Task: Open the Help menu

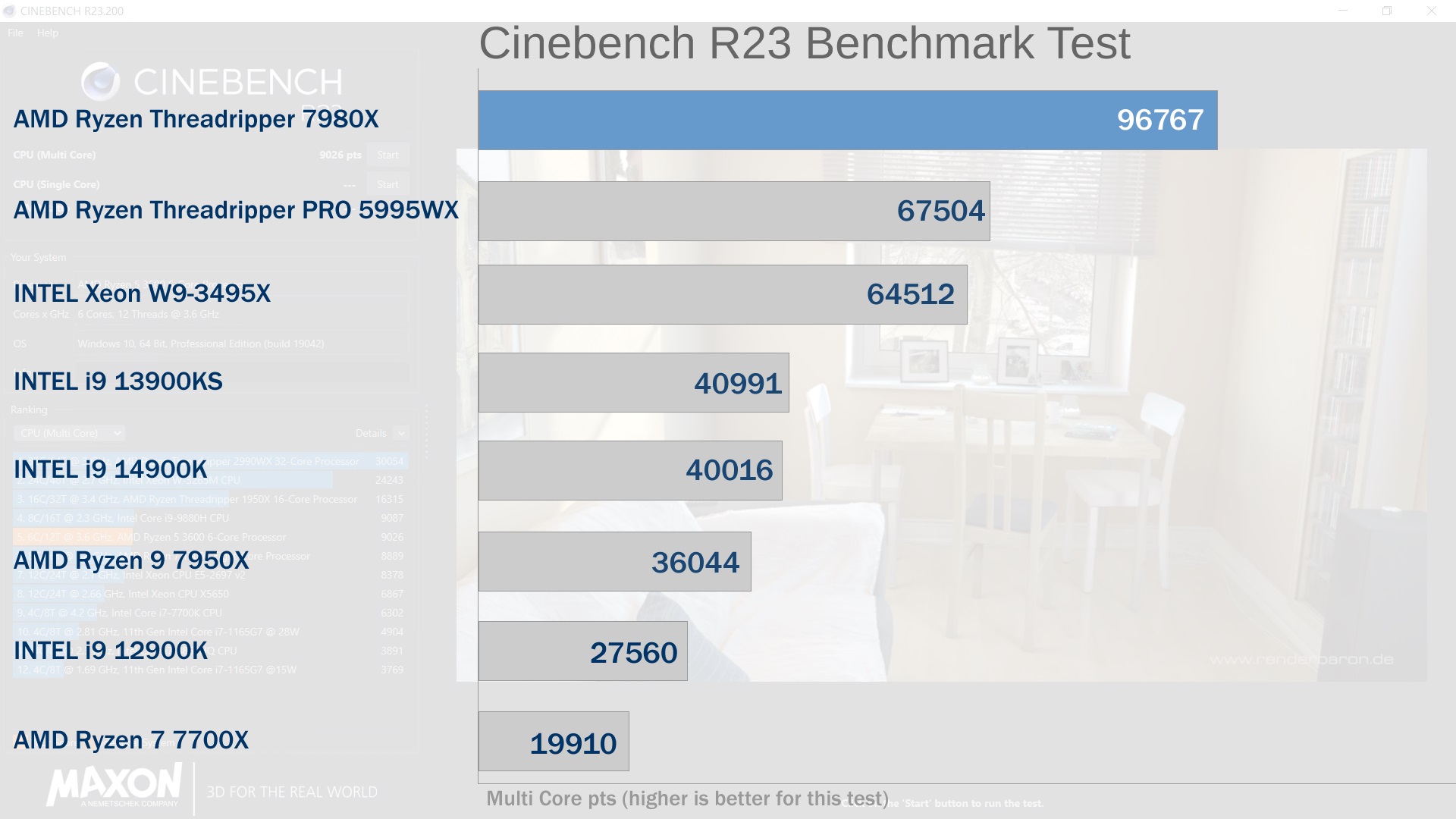Action: coord(47,33)
